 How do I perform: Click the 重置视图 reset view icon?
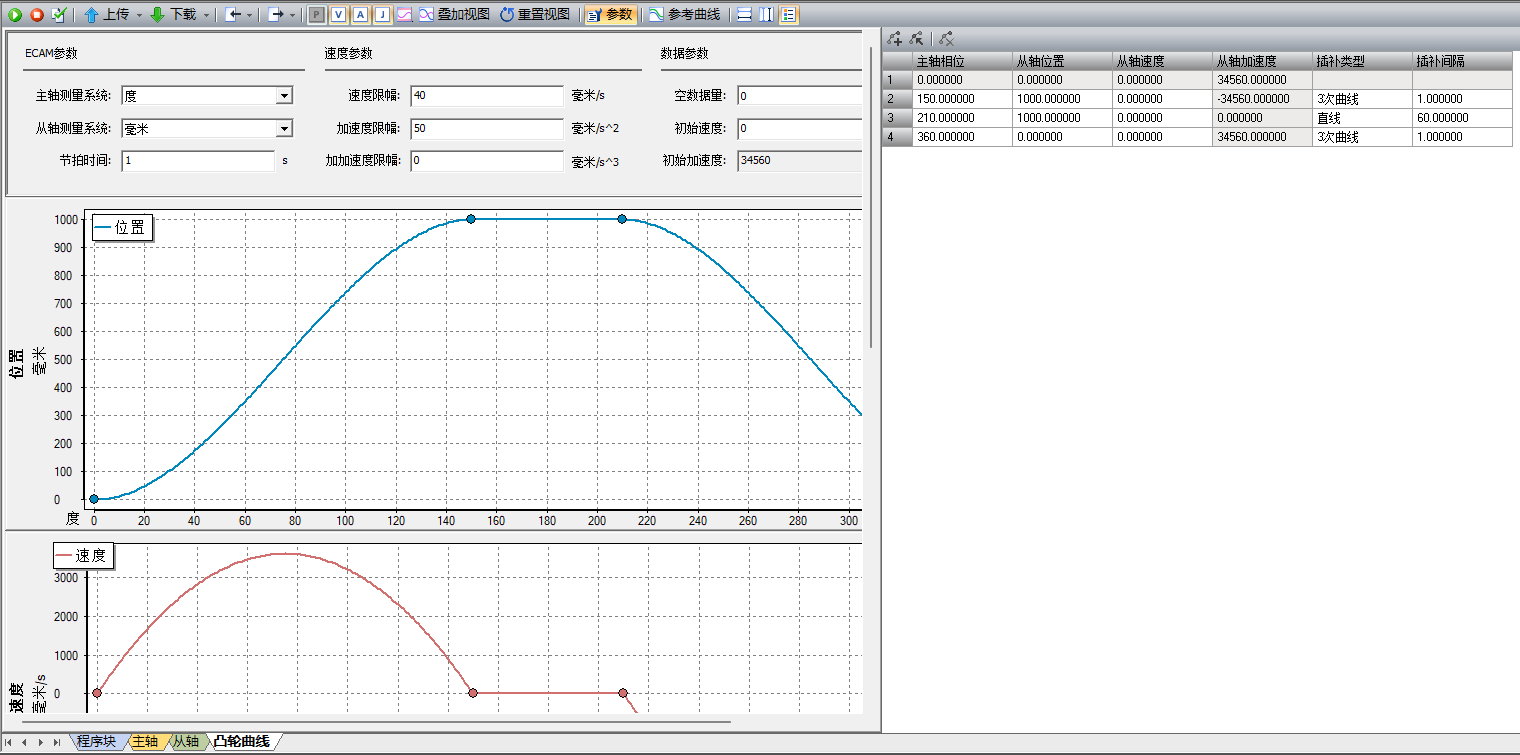click(507, 15)
